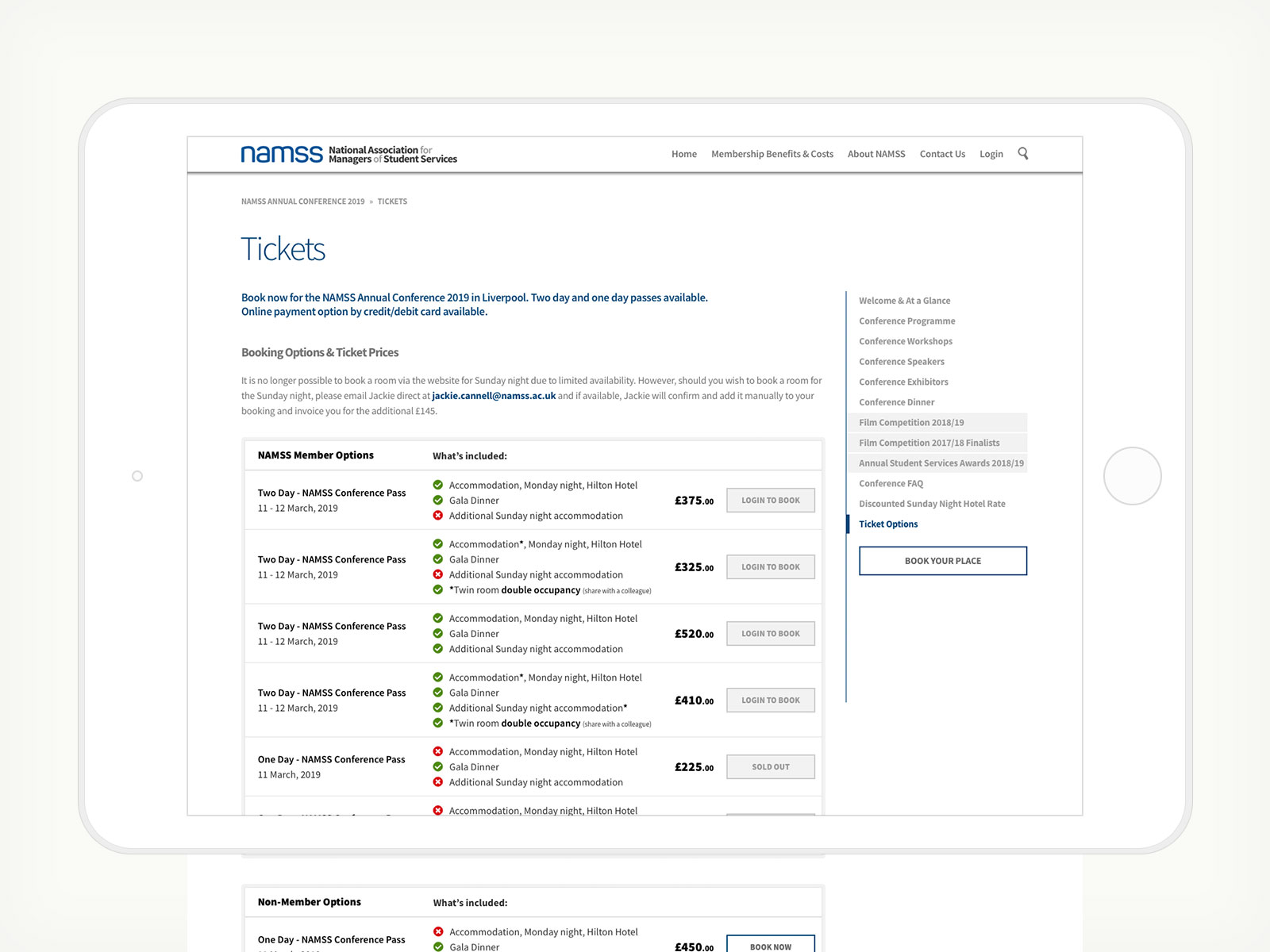Open Film Competition 2018/19 link
The height and width of the screenshot is (952, 1270).
pos(937,423)
